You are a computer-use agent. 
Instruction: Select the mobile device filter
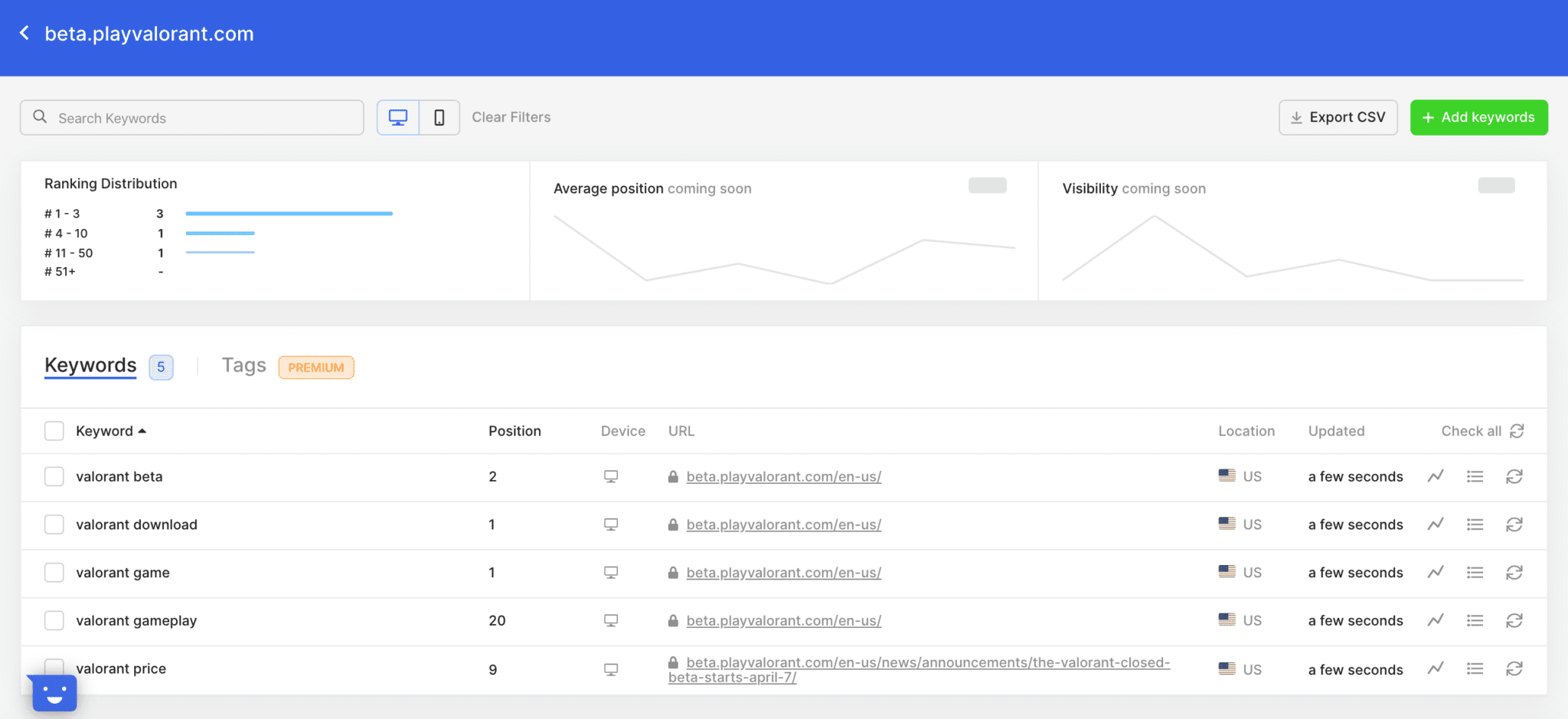pos(439,117)
